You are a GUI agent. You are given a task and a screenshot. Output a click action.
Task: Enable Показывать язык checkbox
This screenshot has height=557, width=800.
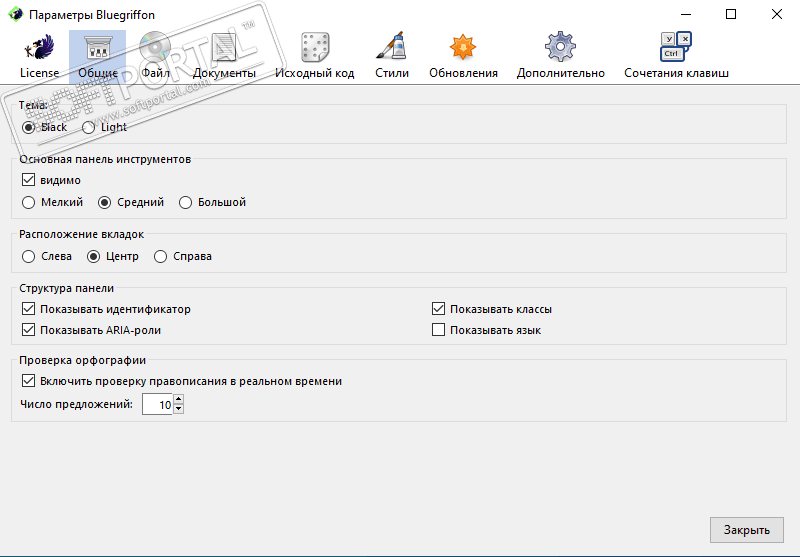click(x=438, y=330)
